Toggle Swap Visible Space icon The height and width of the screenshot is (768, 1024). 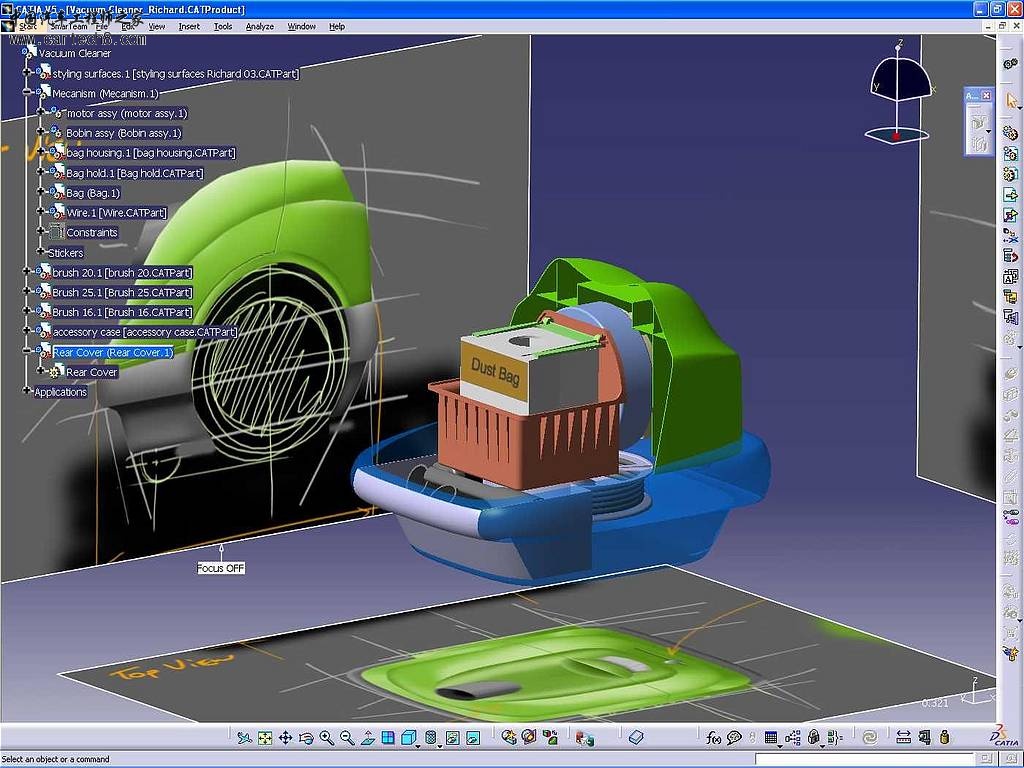472,738
